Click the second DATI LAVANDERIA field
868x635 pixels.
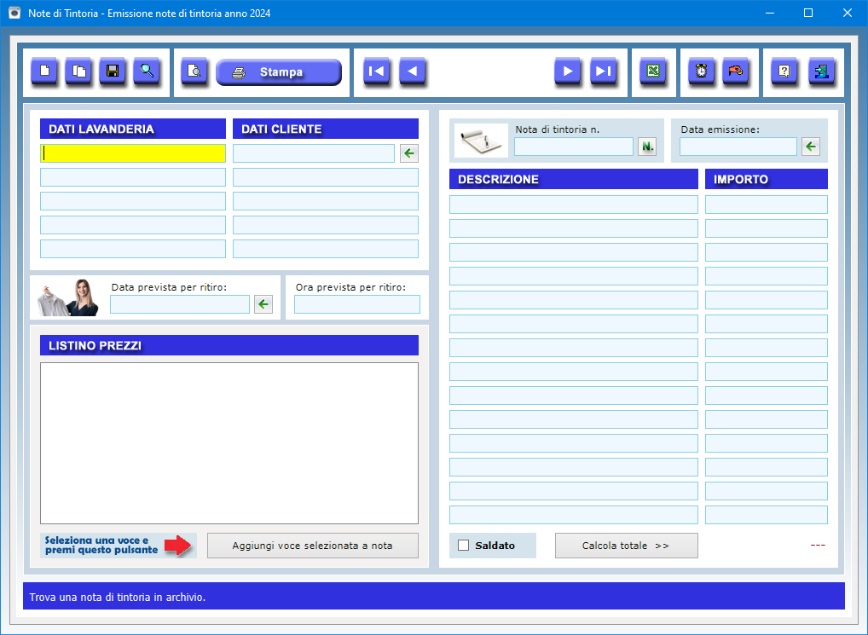tap(133, 177)
